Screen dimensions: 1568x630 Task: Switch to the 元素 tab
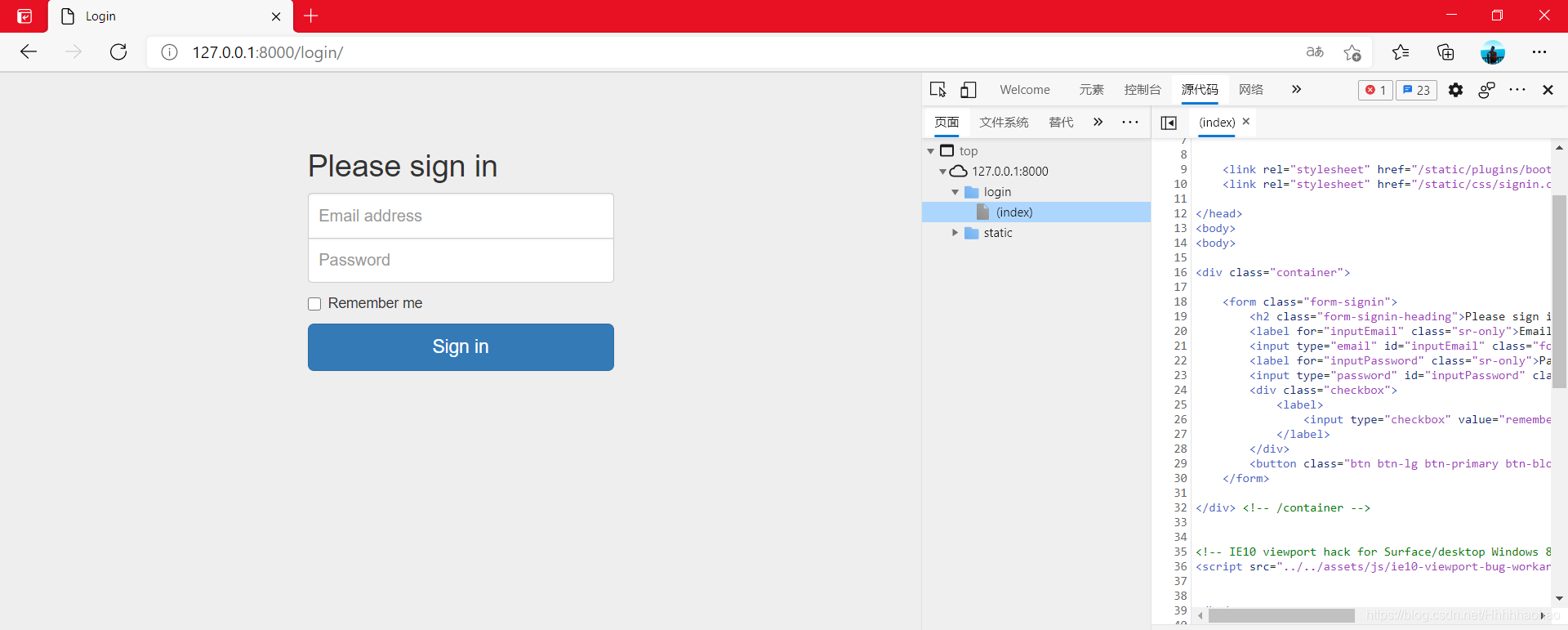pos(1091,90)
